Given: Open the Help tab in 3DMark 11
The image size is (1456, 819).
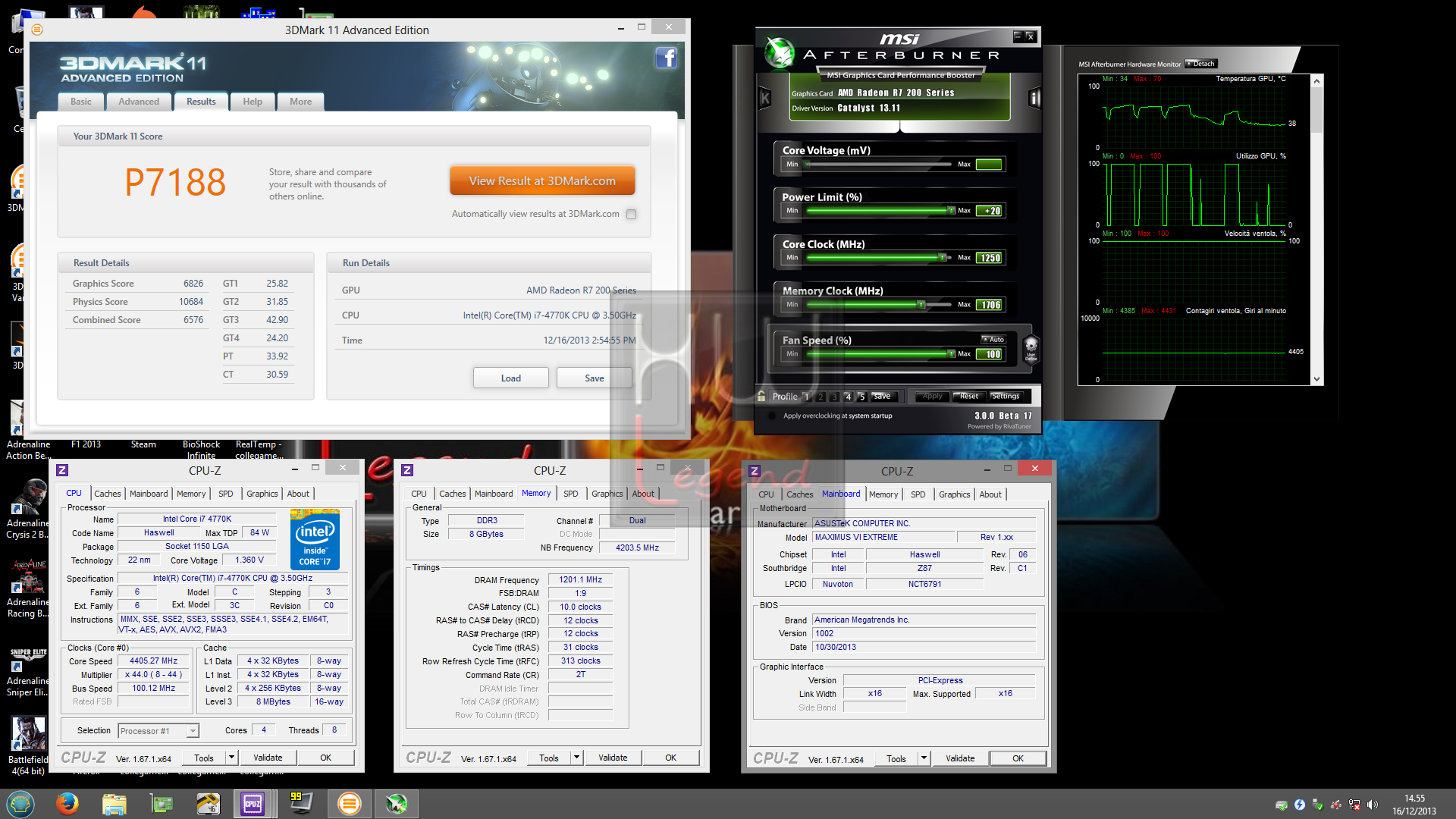Looking at the screenshot, I should [x=253, y=101].
